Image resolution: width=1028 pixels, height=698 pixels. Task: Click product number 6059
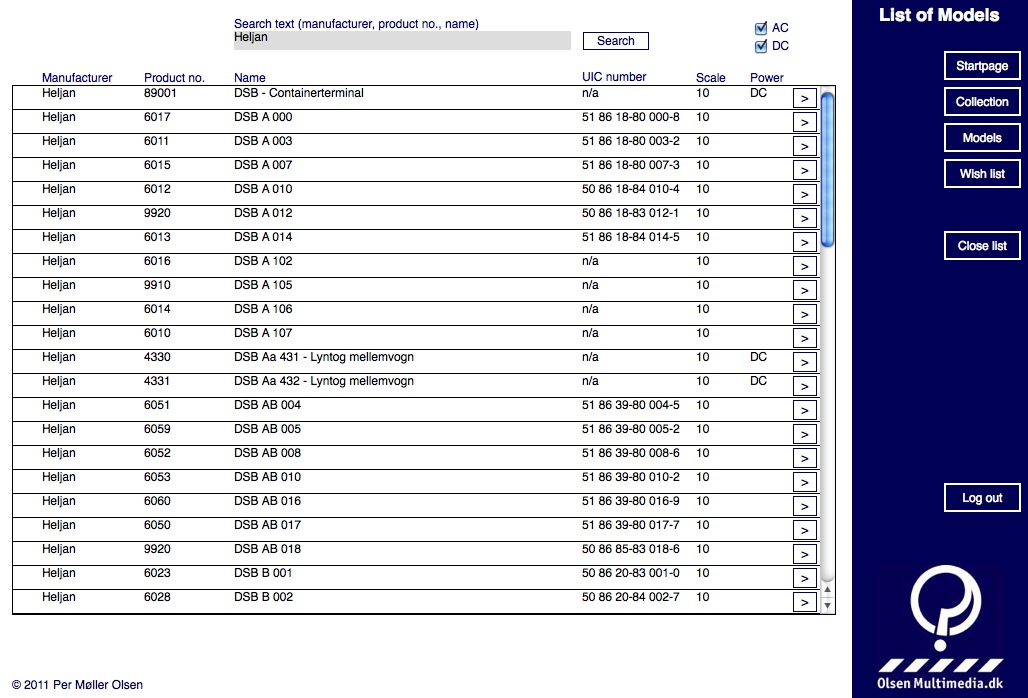click(x=157, y=429)
